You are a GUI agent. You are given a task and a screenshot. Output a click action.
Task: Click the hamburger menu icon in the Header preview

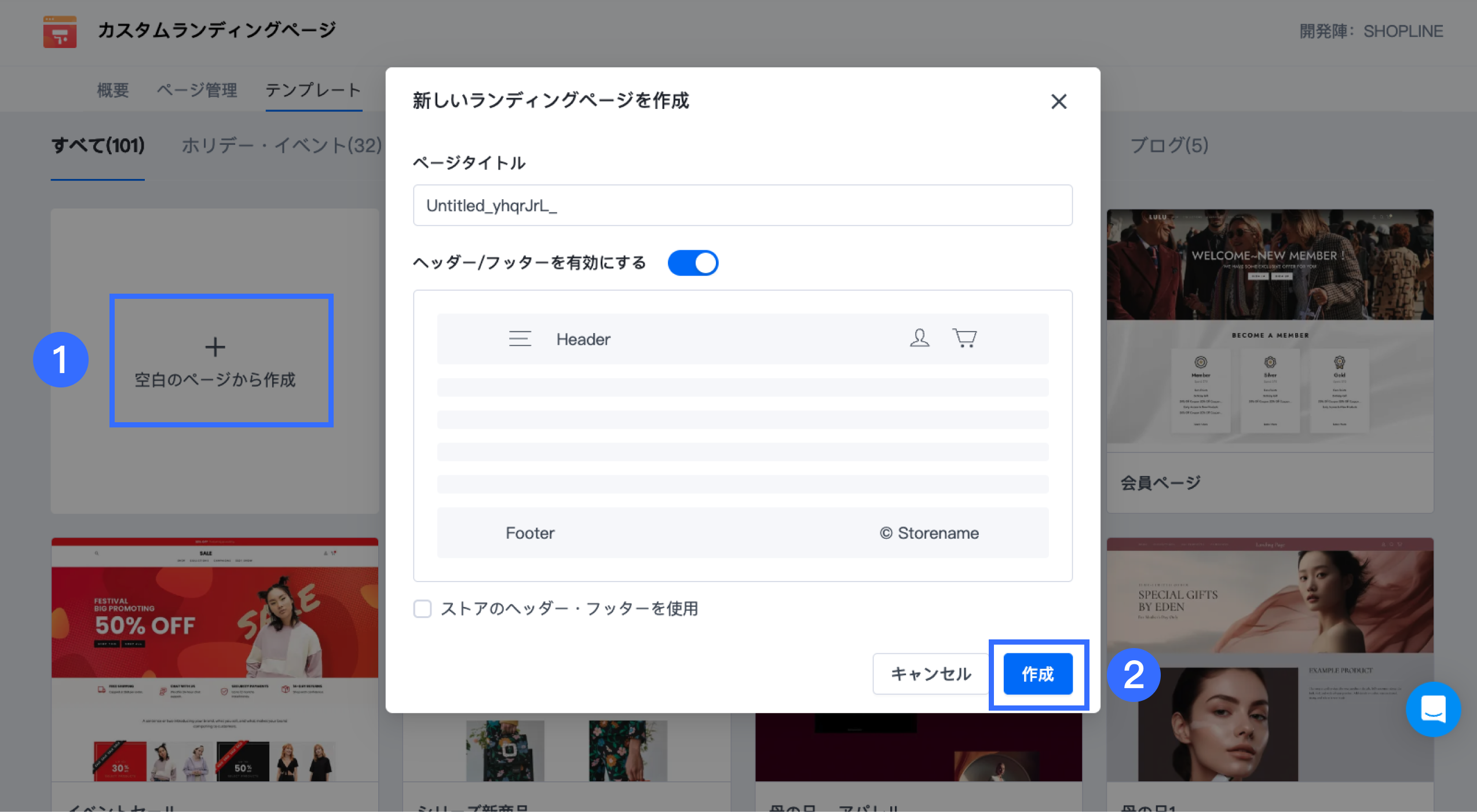pyautogui.click(x=520, y=338)
